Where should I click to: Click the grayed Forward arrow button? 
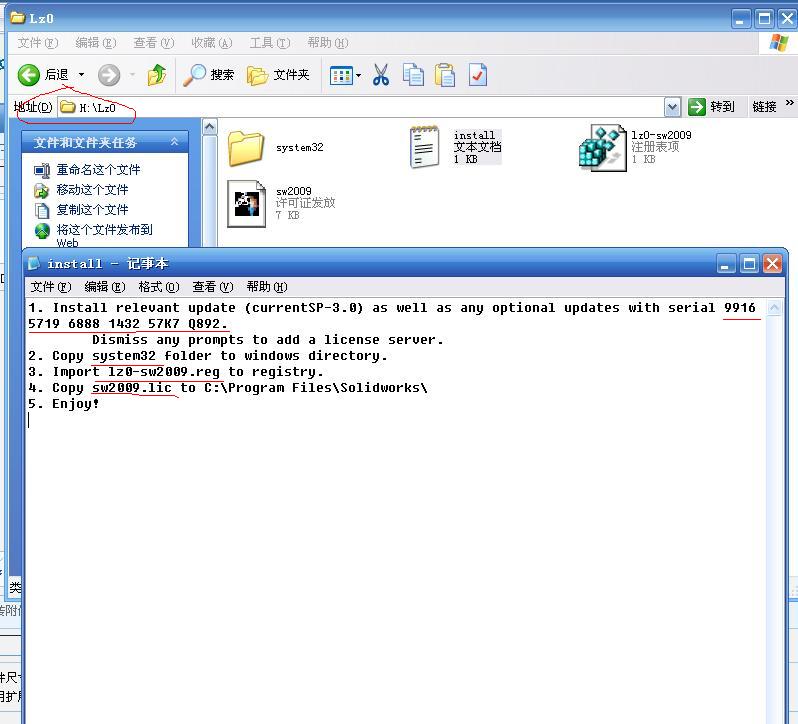(x=109, y=75)
